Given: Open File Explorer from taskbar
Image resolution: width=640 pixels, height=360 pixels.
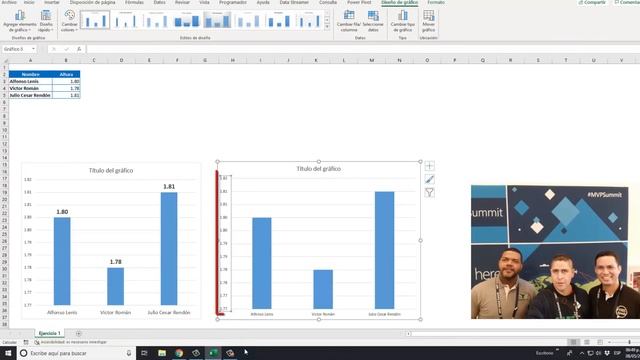Looking at the screenshot, I should [162, 353].
